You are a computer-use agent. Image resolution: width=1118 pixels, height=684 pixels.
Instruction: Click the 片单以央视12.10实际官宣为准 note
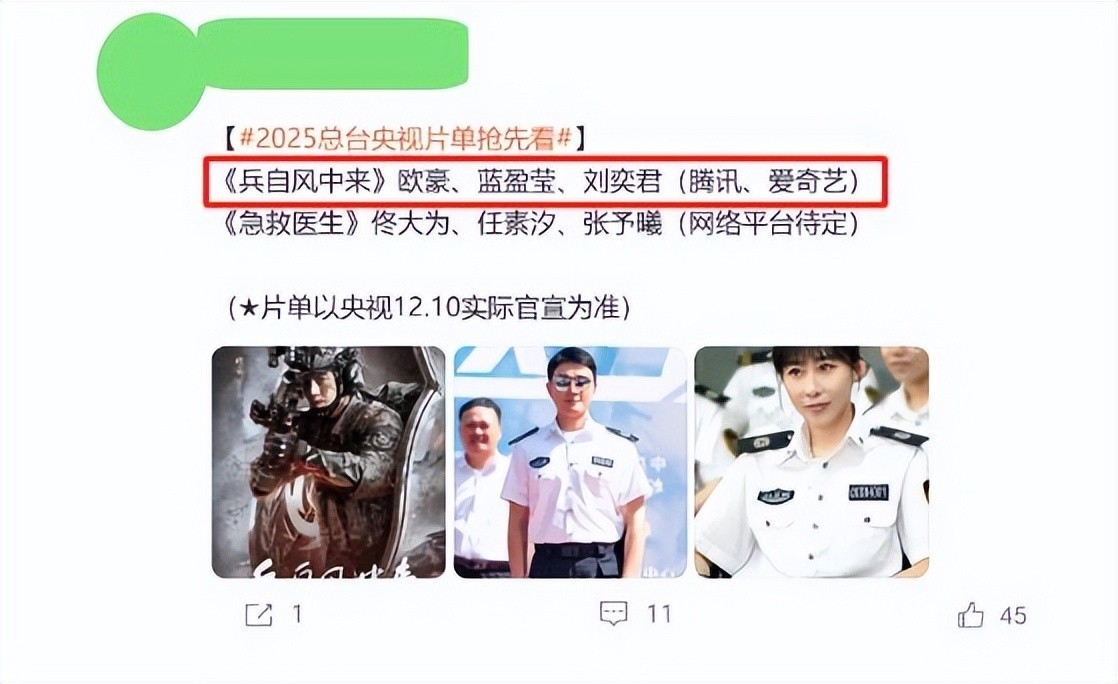coord(429,307)
